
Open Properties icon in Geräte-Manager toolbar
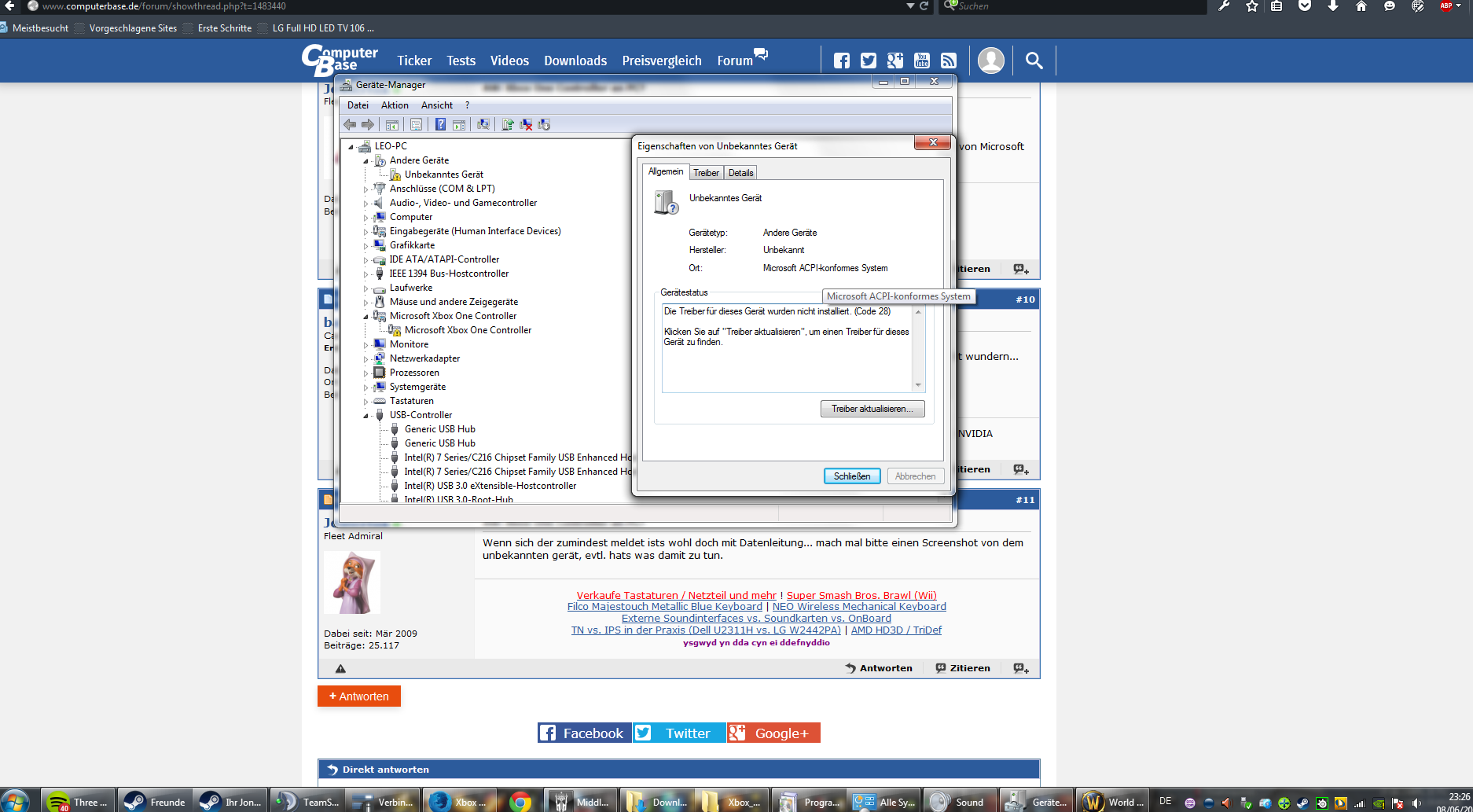click(417, 124)
